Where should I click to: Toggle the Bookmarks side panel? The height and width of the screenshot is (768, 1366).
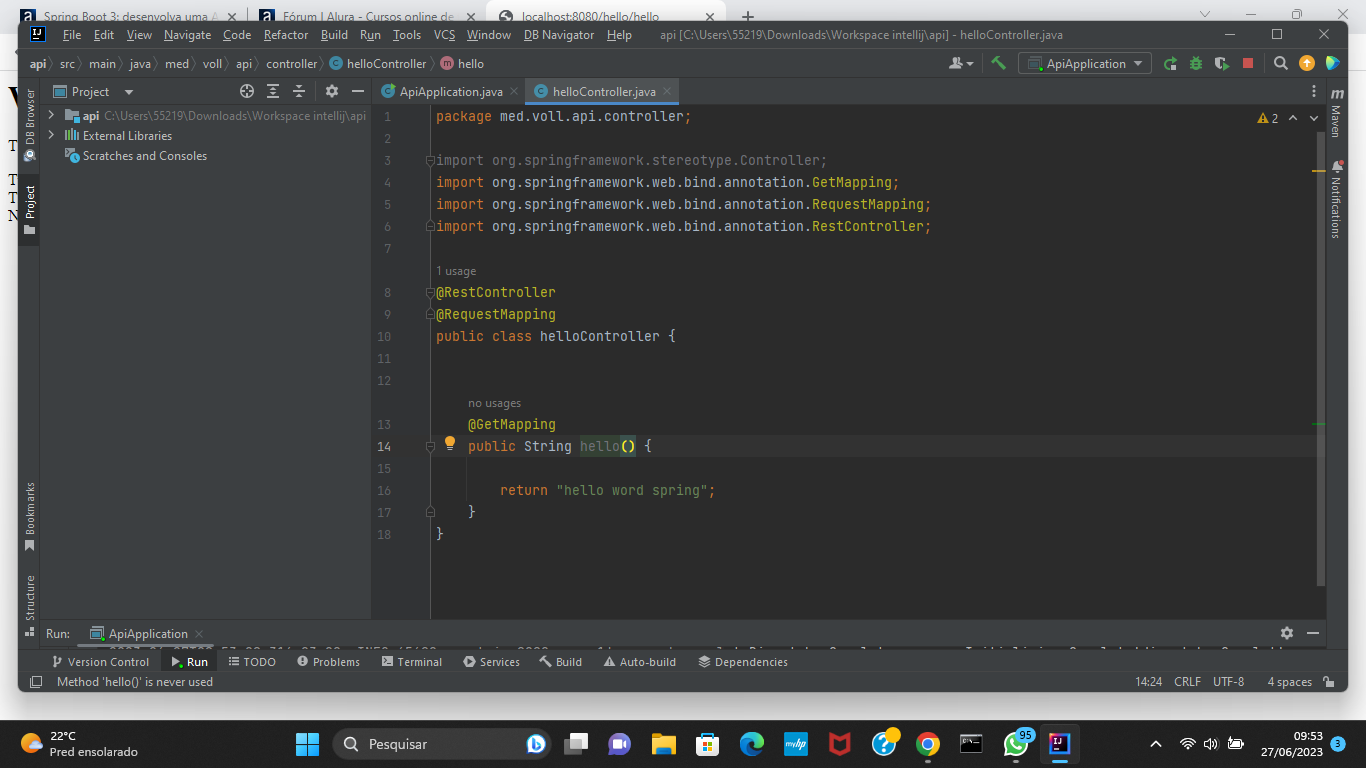[29, 517]
